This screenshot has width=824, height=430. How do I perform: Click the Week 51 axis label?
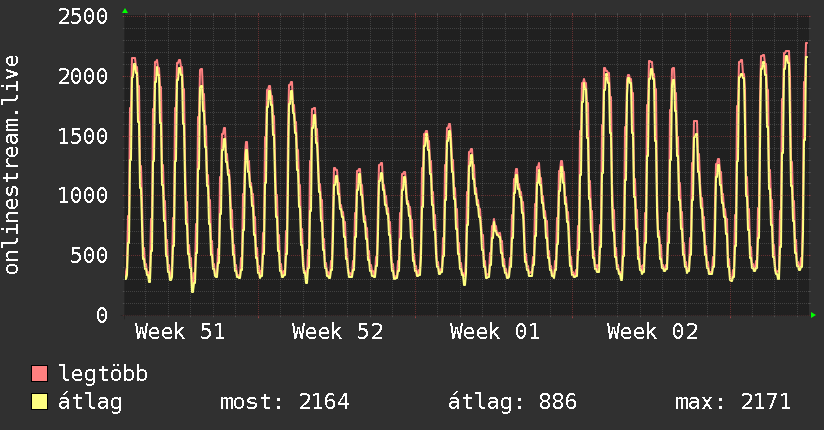pyautogui.click(x=180, y=332)
